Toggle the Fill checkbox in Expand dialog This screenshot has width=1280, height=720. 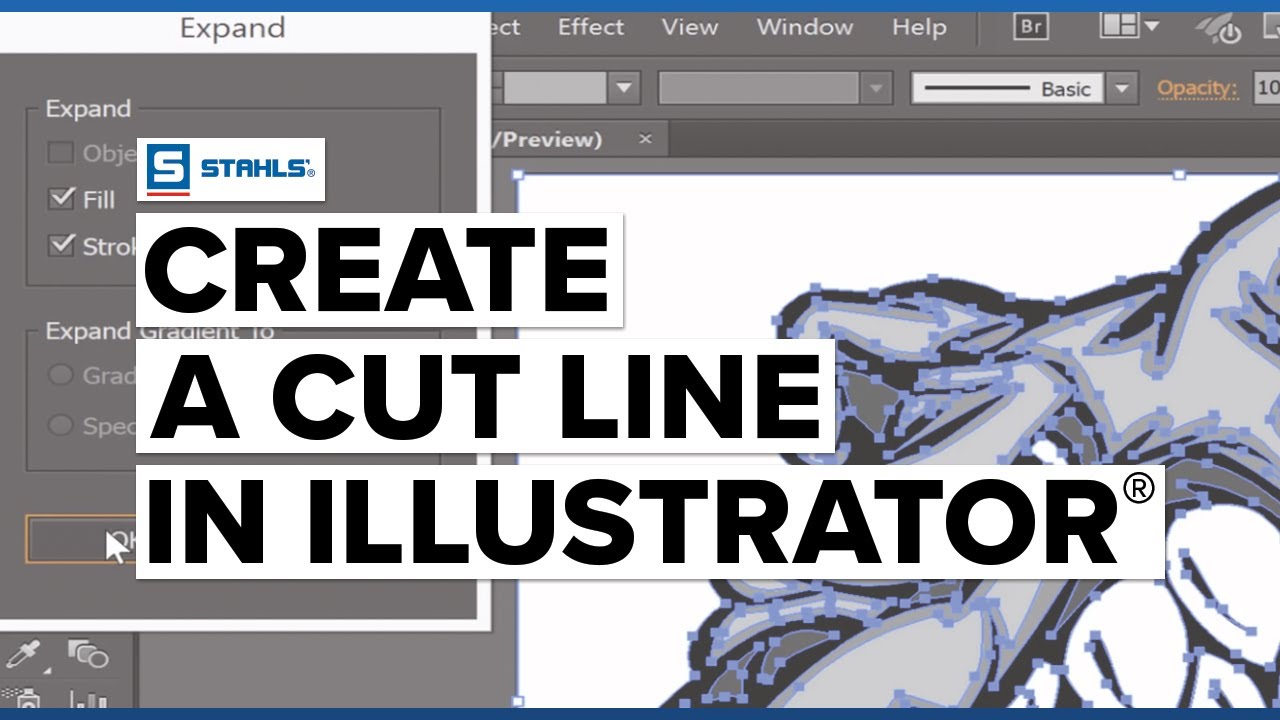pos(61,198)
